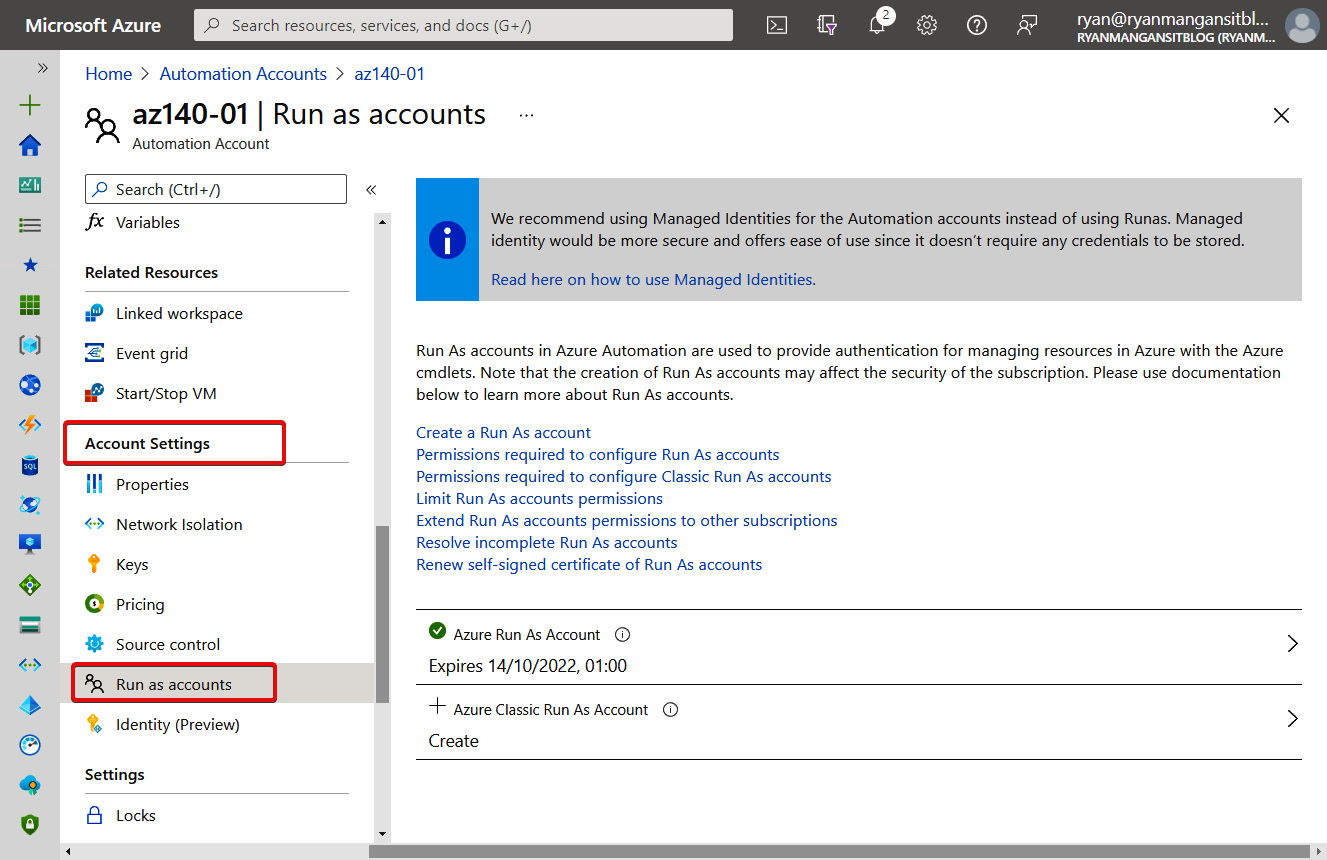Open Resource groups cube-in-brackets icon

30,345
